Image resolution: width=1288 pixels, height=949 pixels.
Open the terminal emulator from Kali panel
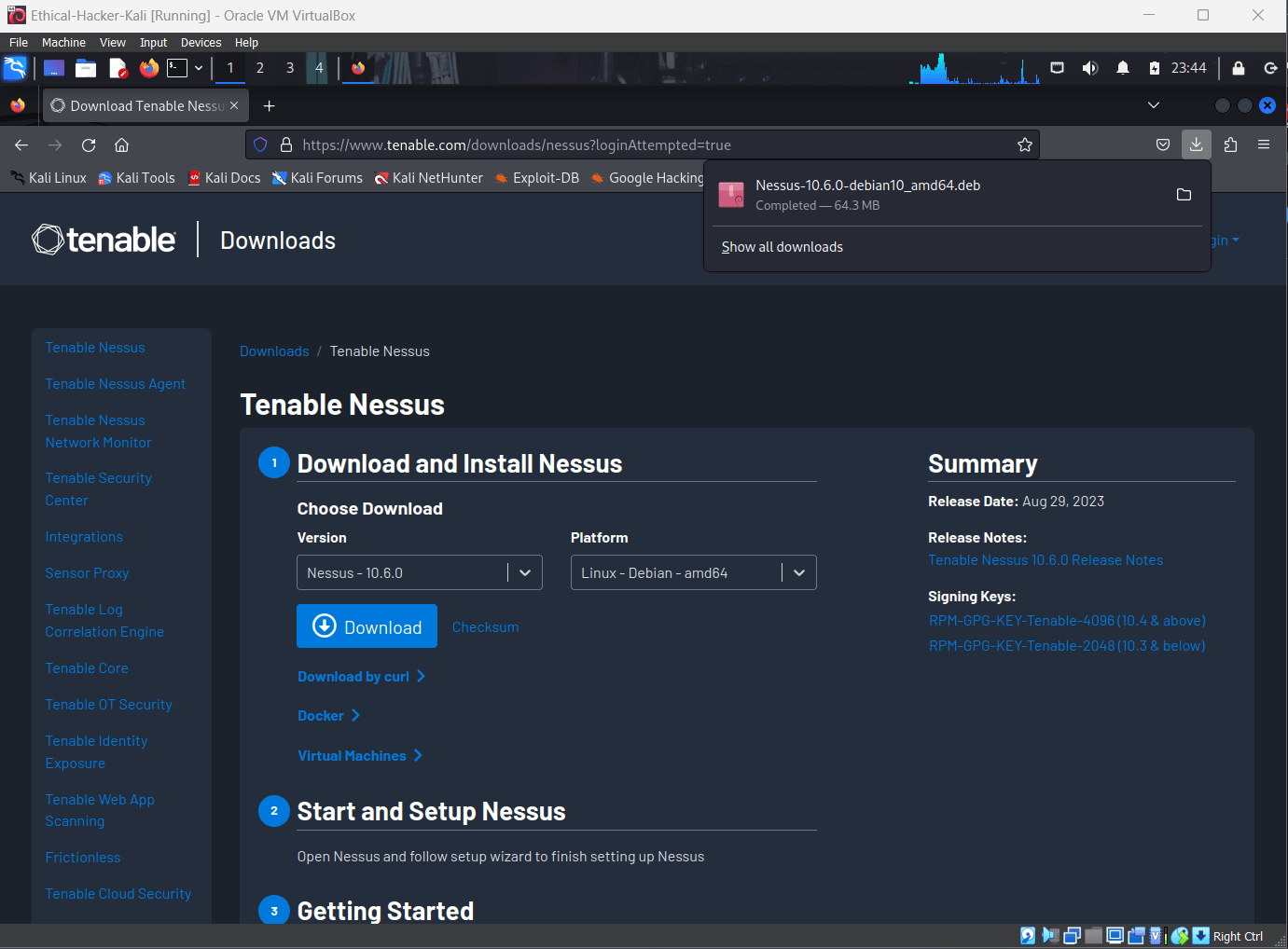pos(177,68)
